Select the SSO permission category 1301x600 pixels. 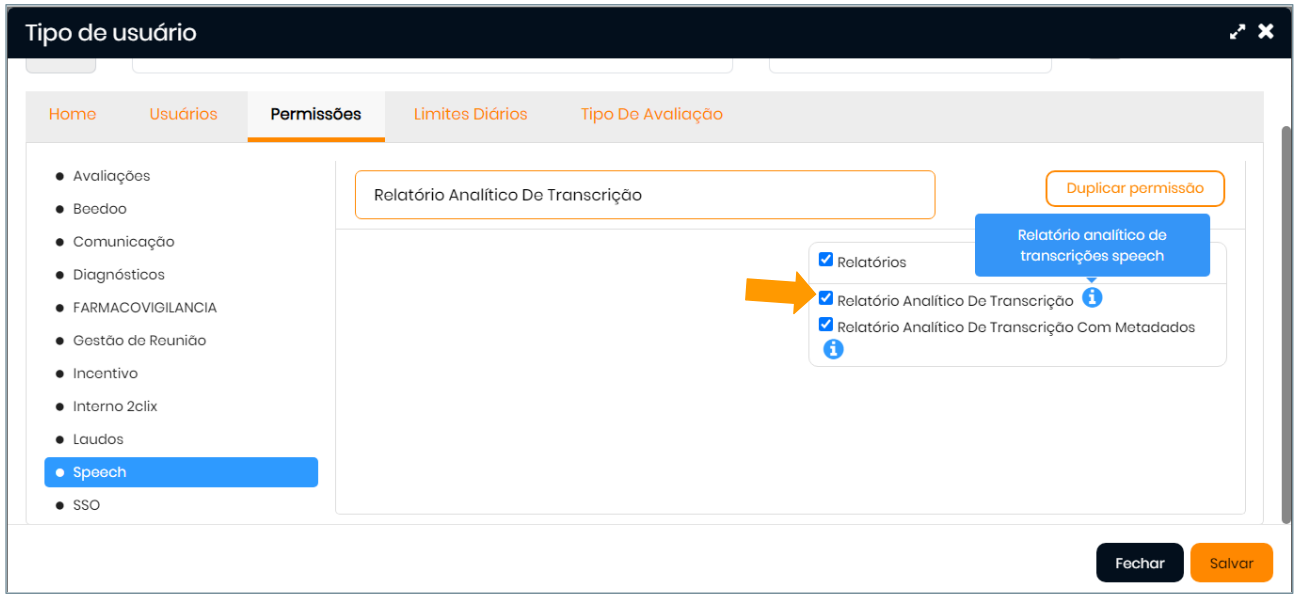(x=86, y=505)
